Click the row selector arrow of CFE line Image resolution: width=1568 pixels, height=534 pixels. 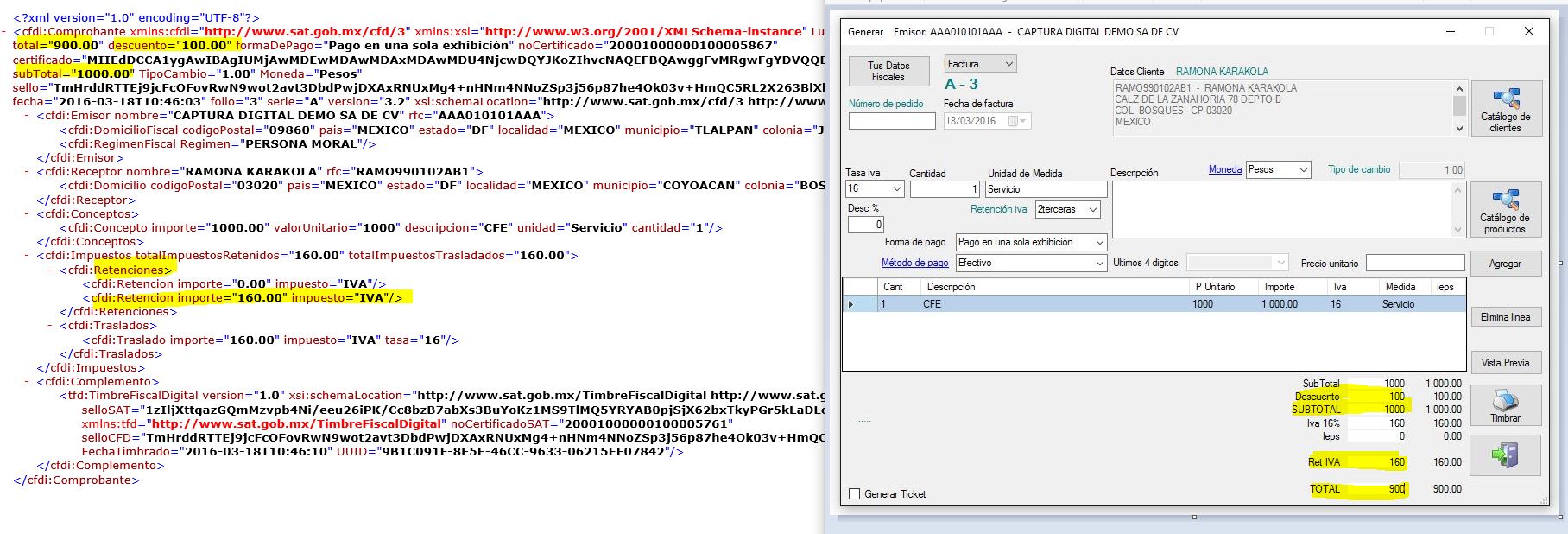tap(852, 304)
